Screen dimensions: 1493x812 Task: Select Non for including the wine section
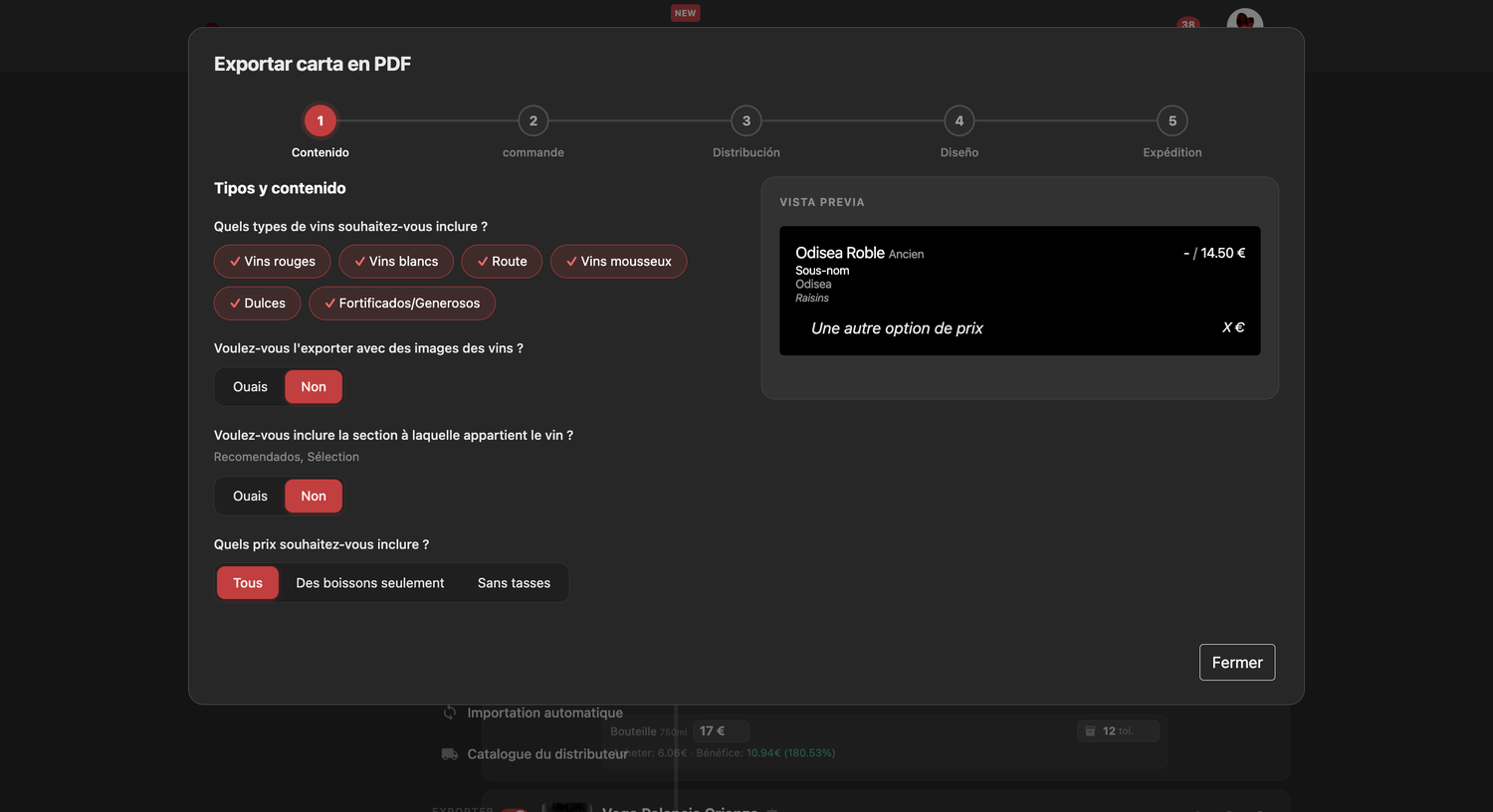314,497
